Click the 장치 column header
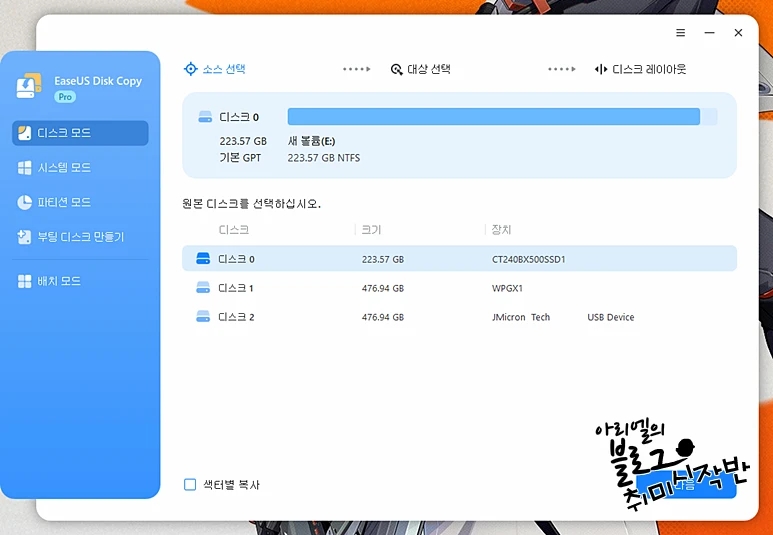The height and width of the screenshot is (535, 773). [x=501, y=230]
